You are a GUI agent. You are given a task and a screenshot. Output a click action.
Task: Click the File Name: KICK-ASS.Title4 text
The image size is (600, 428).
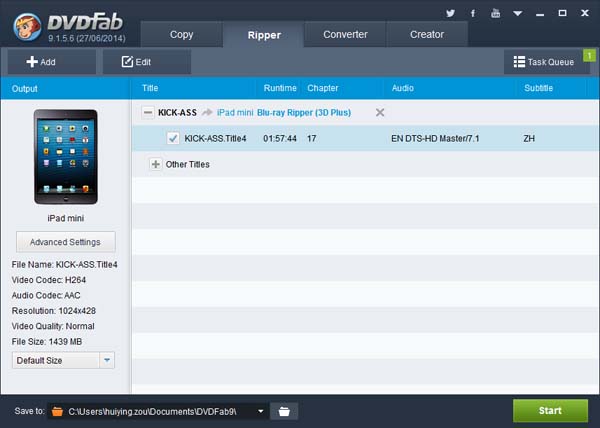64,265
